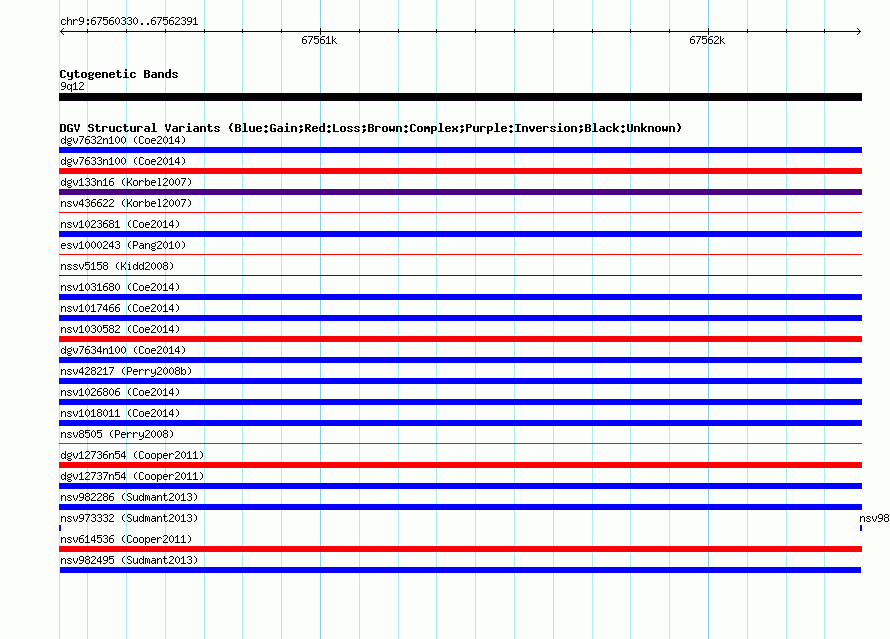Click the dgv7632n100 (Coe2014) label
This screenshot has width=890, height=639.
123,140
